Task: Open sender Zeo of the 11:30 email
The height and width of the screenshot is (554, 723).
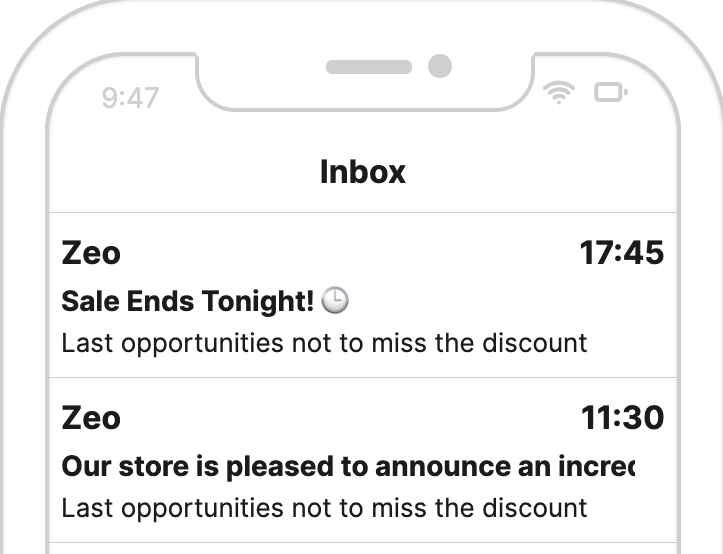Action: click(x=91, y=418)
